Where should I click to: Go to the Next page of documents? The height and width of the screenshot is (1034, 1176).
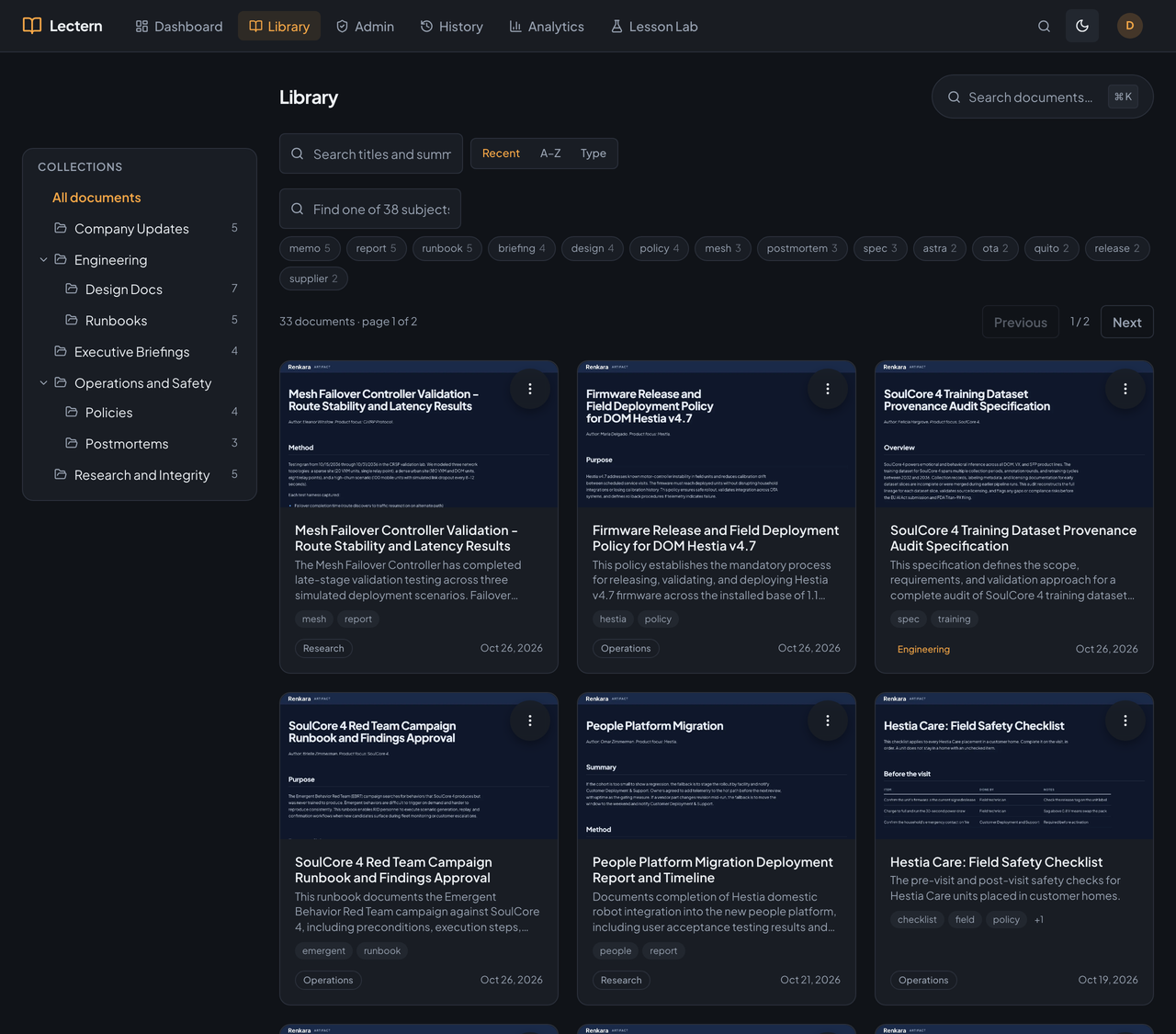(x=1126, y=323)
